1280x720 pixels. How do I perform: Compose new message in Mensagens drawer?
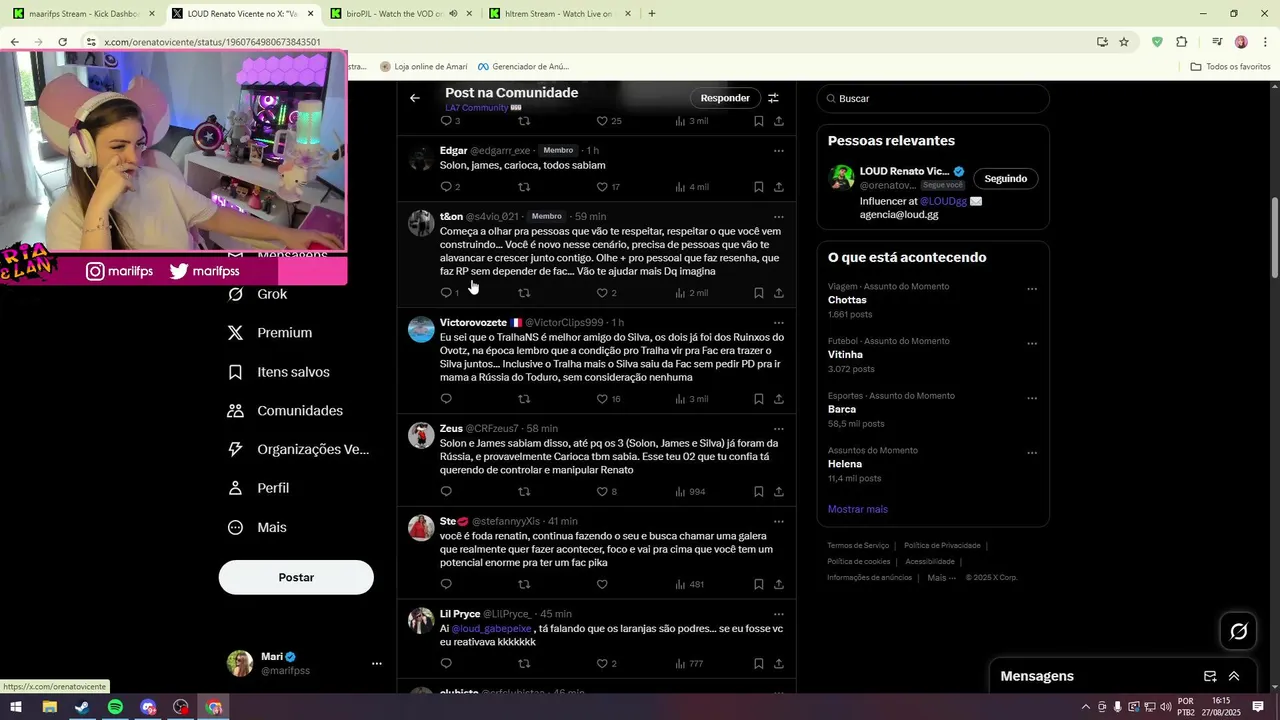pyautogui.click(x=1210, y=676)
